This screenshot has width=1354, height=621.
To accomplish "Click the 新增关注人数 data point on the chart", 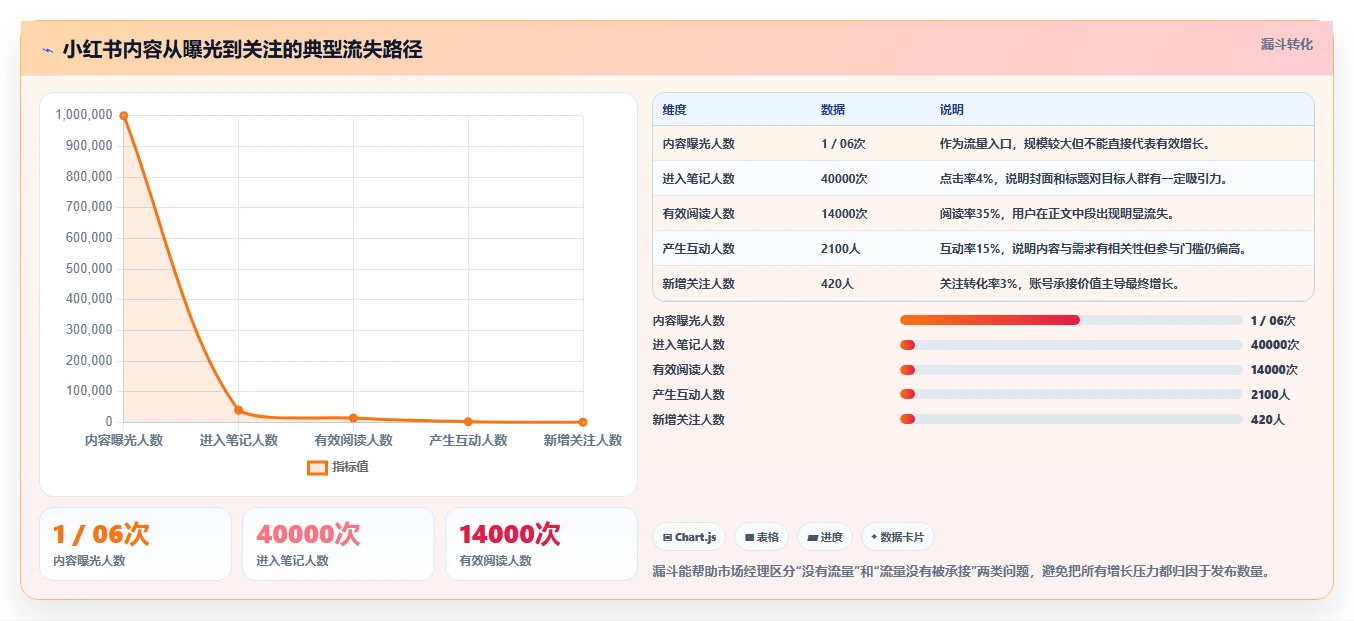I will click(x=583, y=422).
